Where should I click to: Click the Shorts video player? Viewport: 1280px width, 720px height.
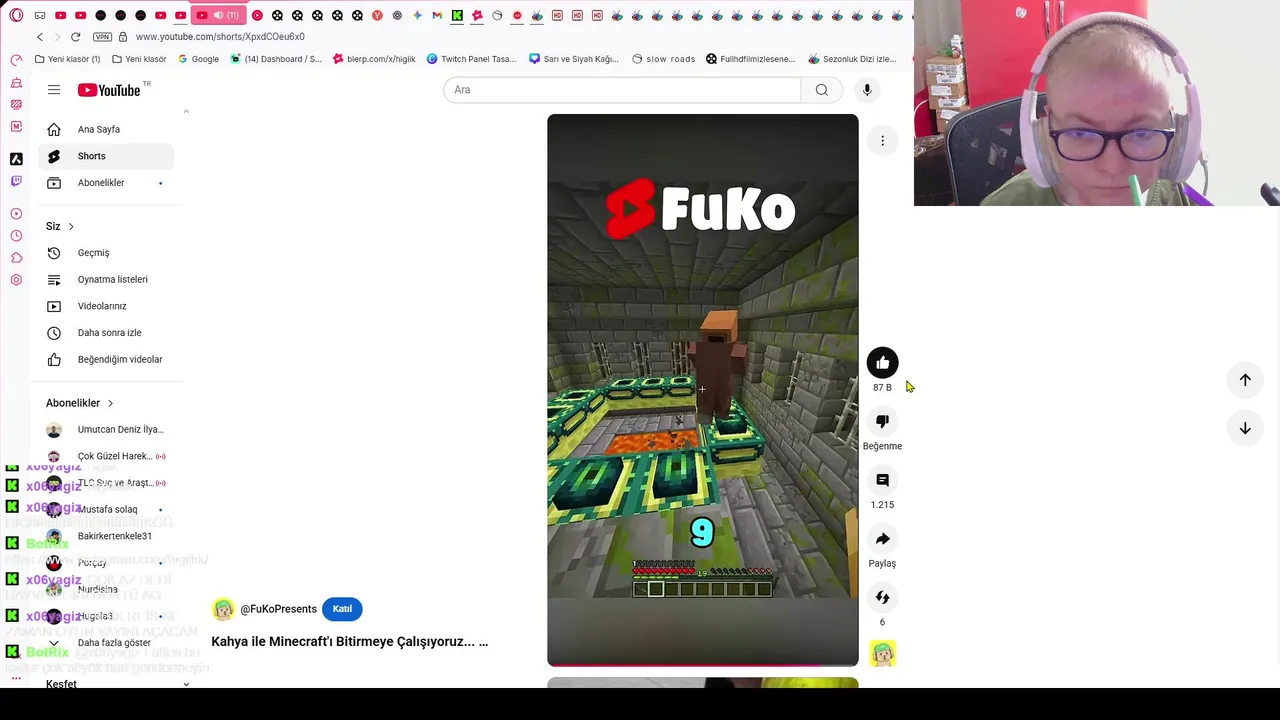[702, 390]
